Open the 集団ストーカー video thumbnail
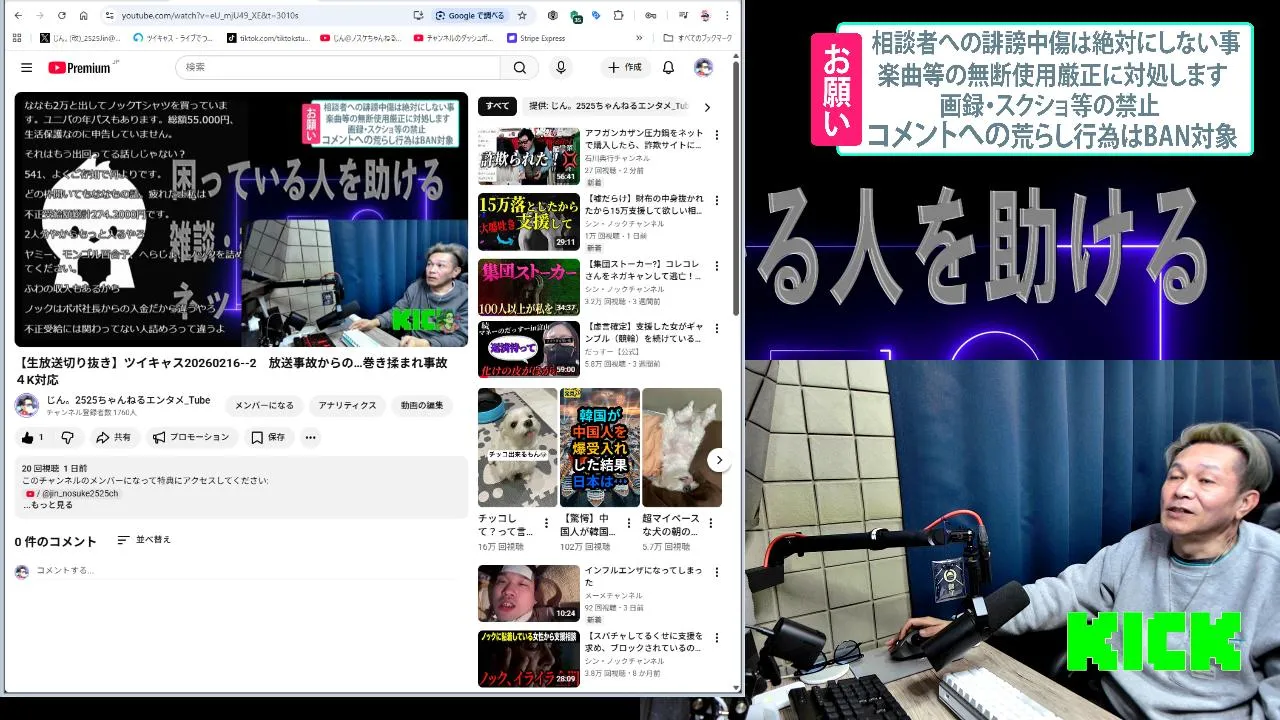The width and height of the screenshot is (1280, 720). coord(528,287)
